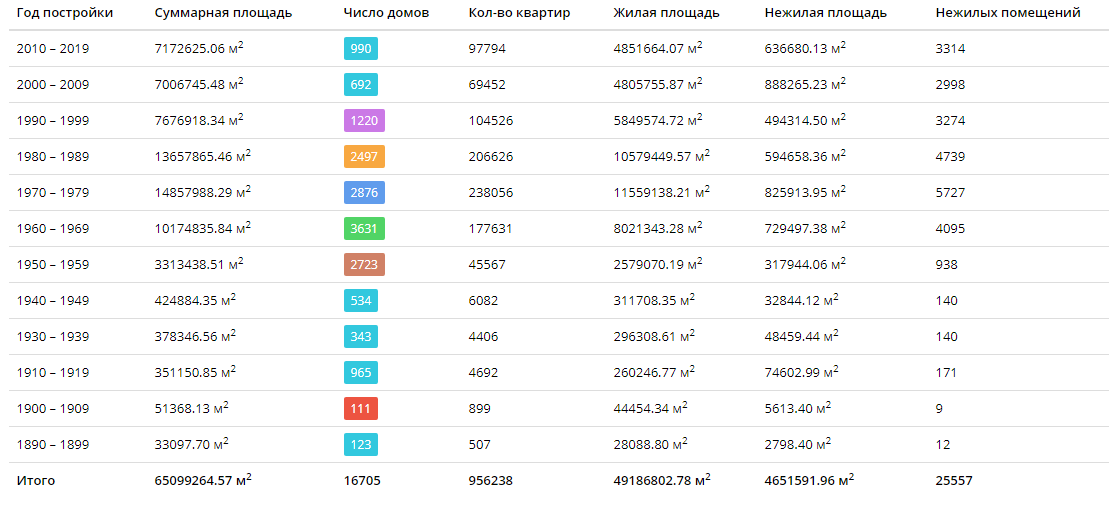Select the purple 1220 badge

364,121
